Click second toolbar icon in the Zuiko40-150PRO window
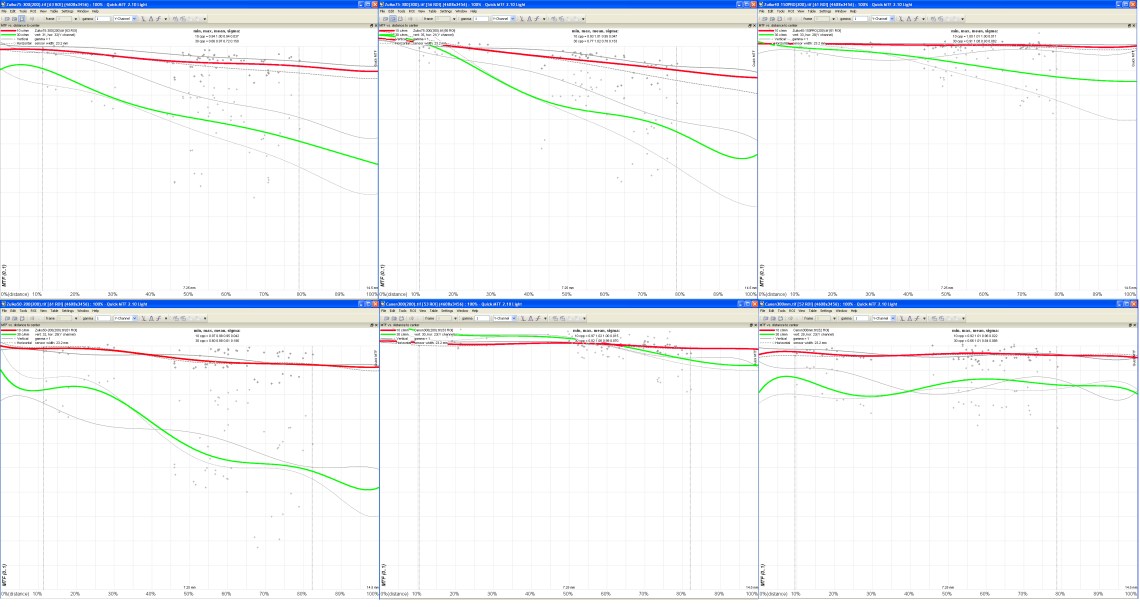Screen dimensions: 1140x607 coord(771,18)
